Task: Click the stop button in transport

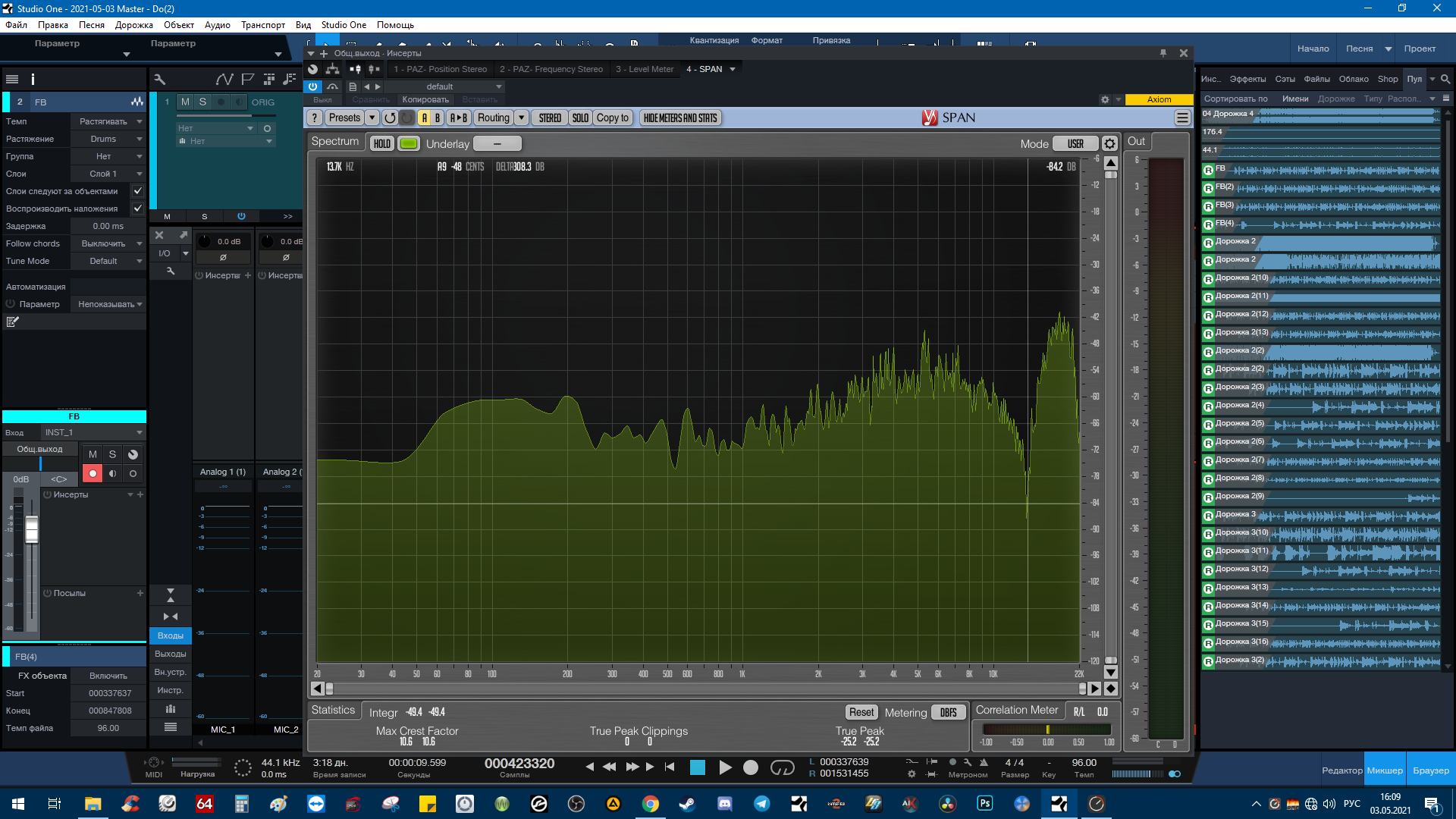Action: click(698, 767)
